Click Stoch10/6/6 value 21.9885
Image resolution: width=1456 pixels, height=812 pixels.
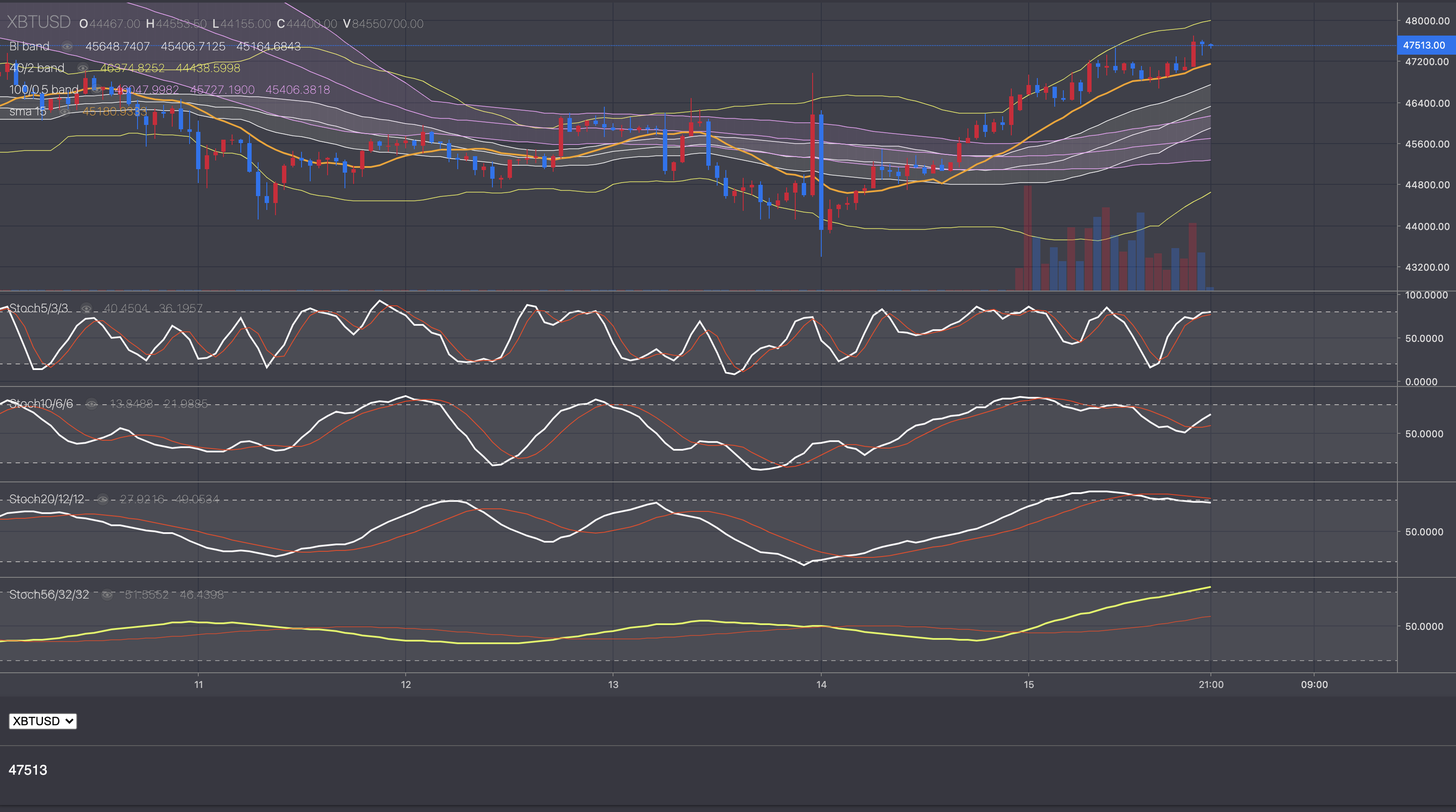coord(186,404)
